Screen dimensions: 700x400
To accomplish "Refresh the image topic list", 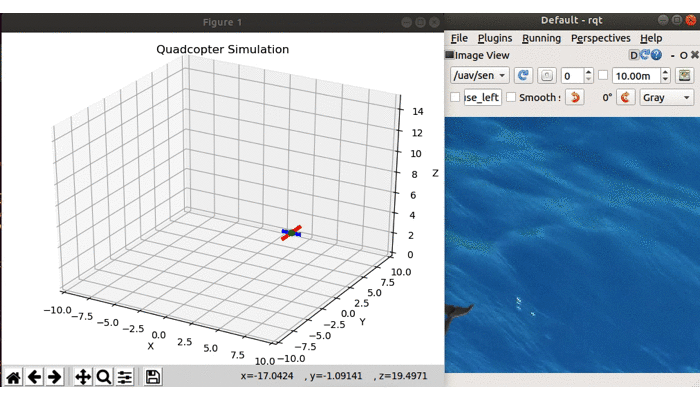I will (522, 75).
